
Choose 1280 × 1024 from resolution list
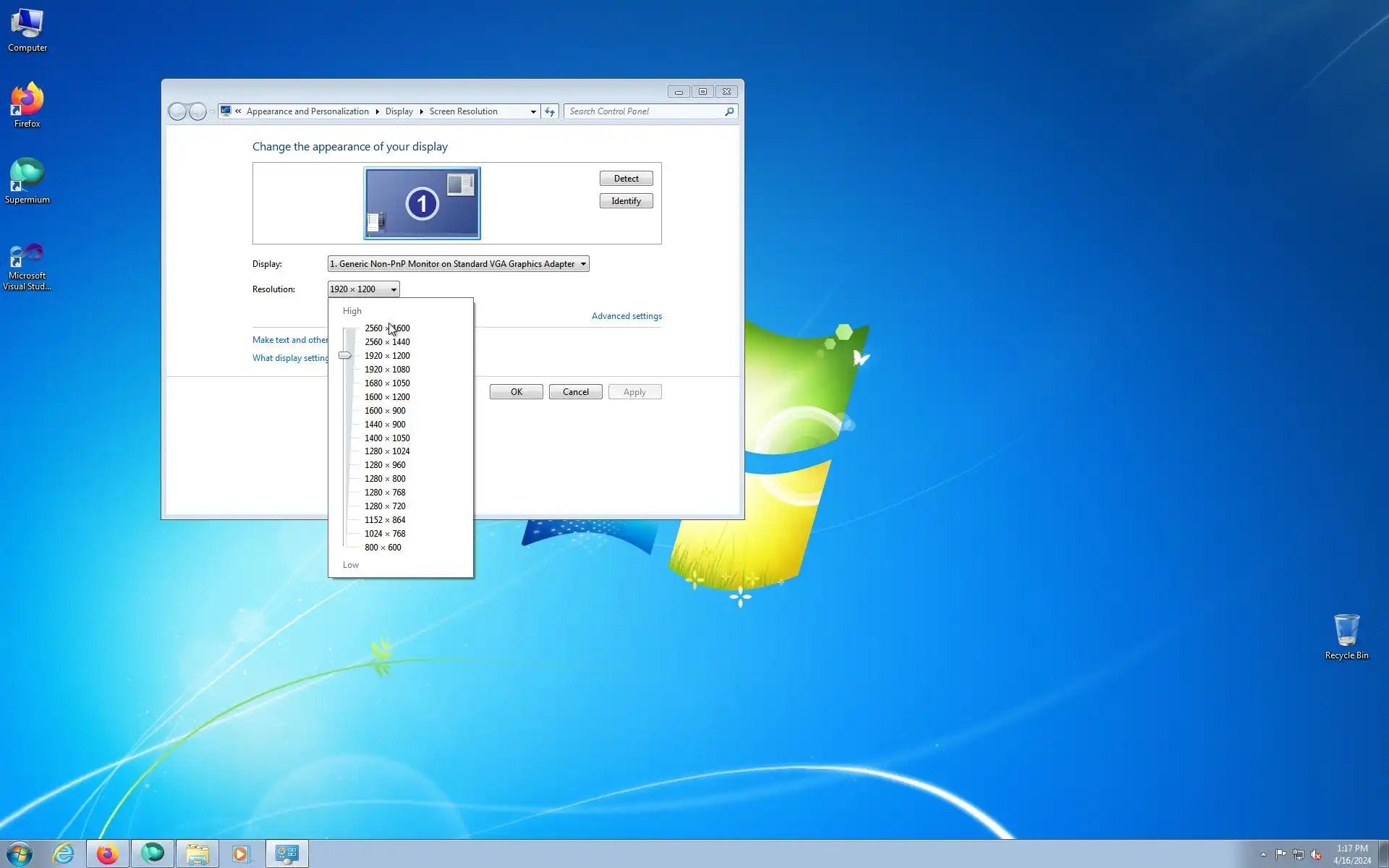tap(387, 451)
